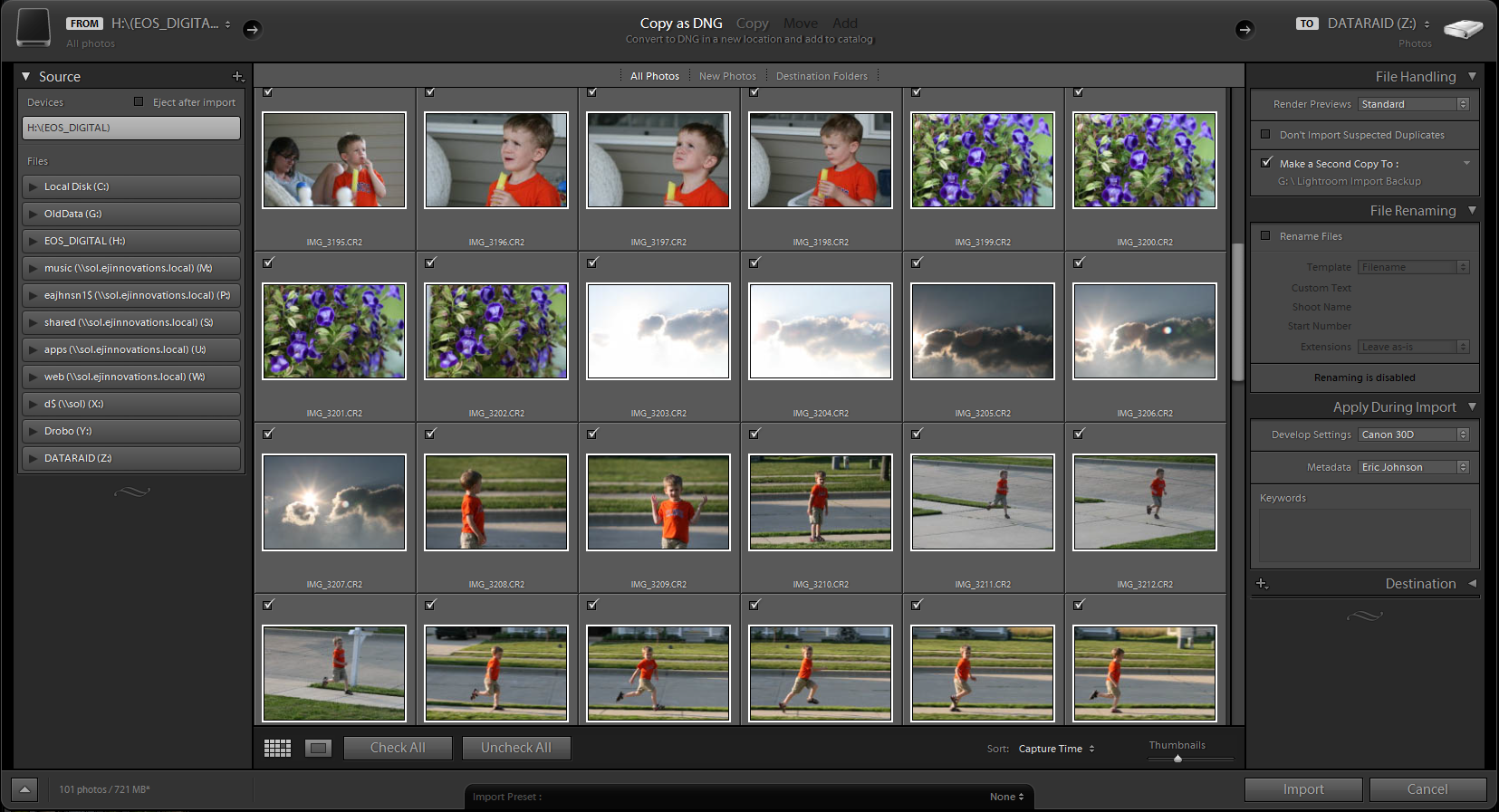The width and height of the screenshot is (1499, 812).
Task: Select thumbnail IMG_3205.CR2
Action: coord(982,331)
